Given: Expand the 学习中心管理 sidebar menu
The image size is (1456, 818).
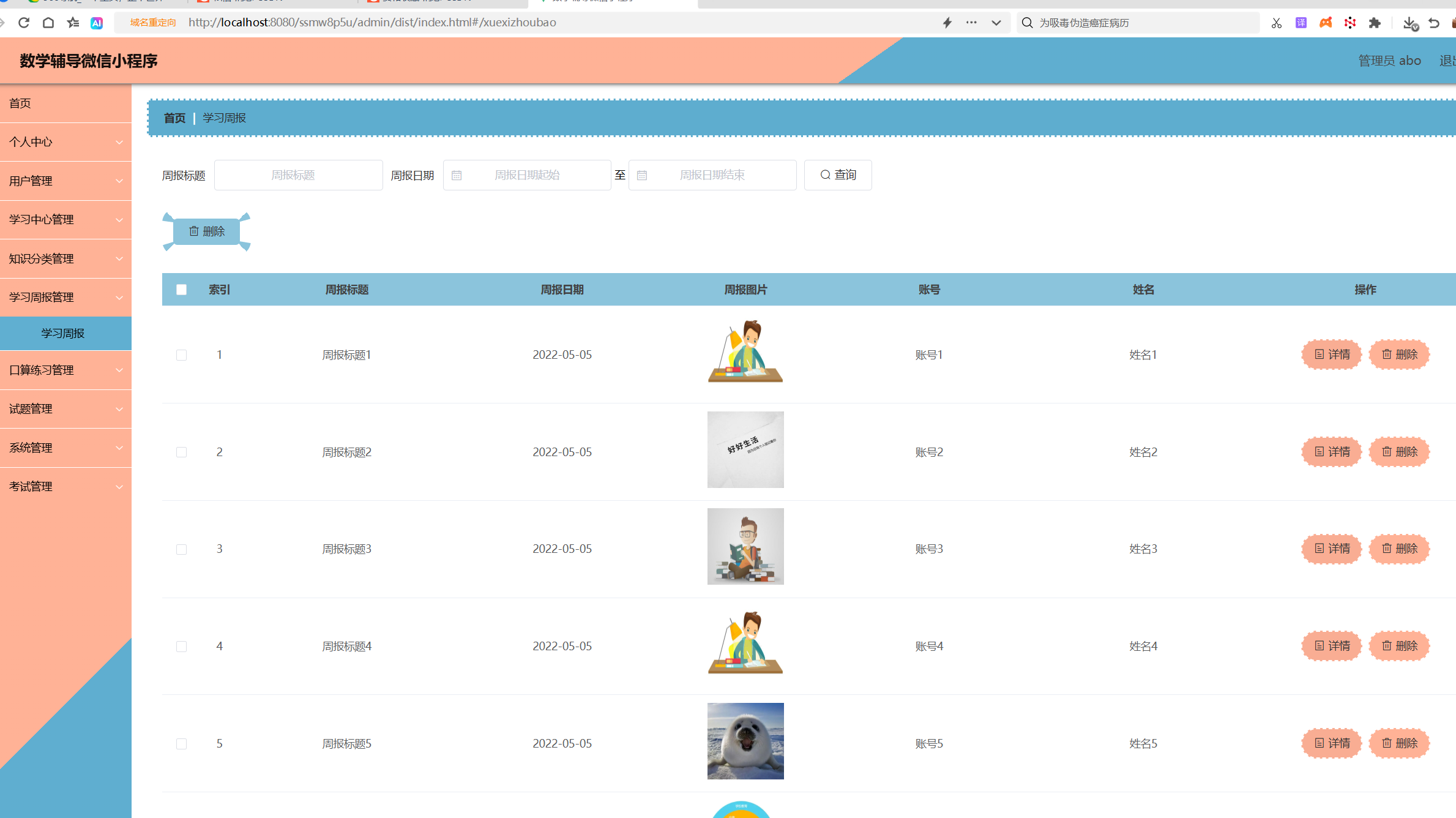Looking at the screenshot, I should (65, 220).
